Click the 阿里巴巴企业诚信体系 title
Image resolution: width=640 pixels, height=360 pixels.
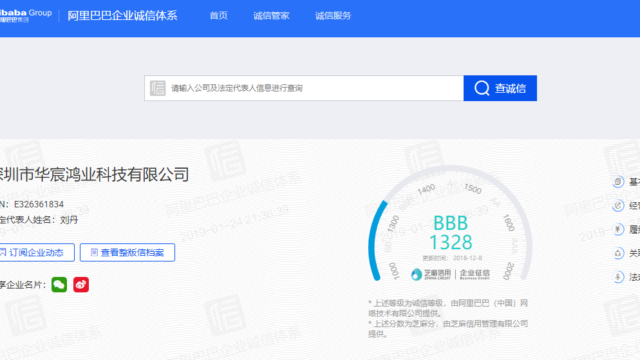[x=122, y=16]
